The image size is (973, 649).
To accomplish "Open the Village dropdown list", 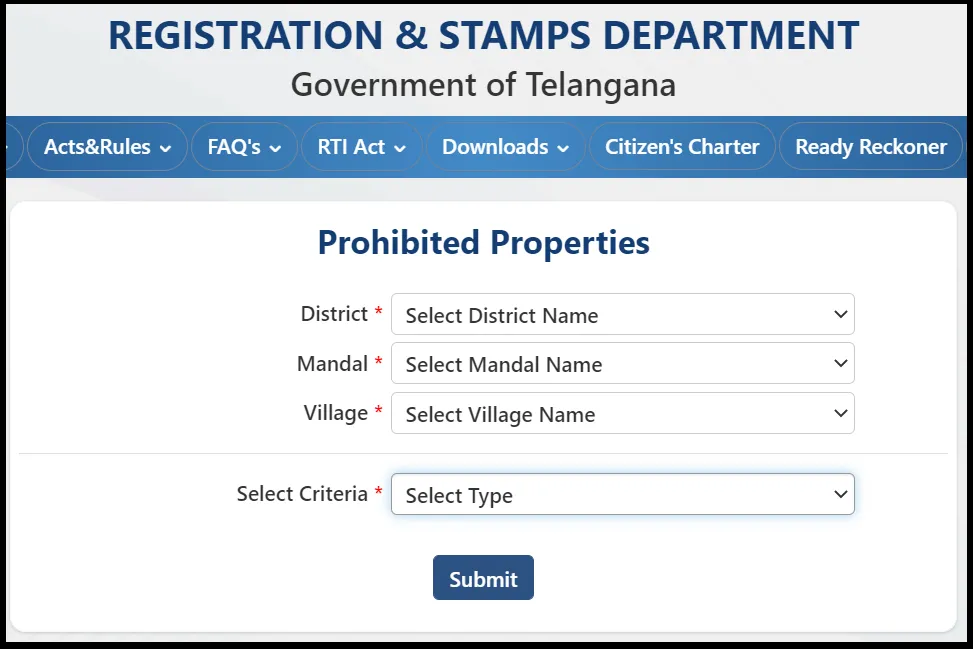I will [x=622, y=414].
